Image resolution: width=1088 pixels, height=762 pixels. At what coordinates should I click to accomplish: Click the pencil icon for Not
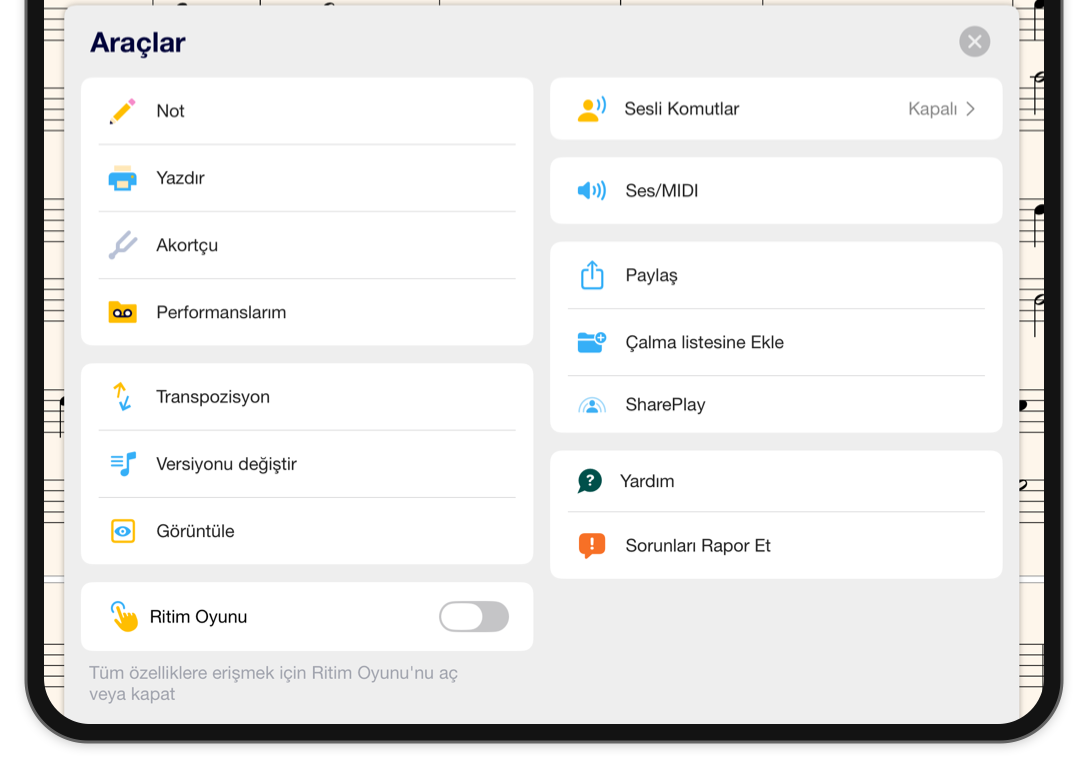(123, 111)
